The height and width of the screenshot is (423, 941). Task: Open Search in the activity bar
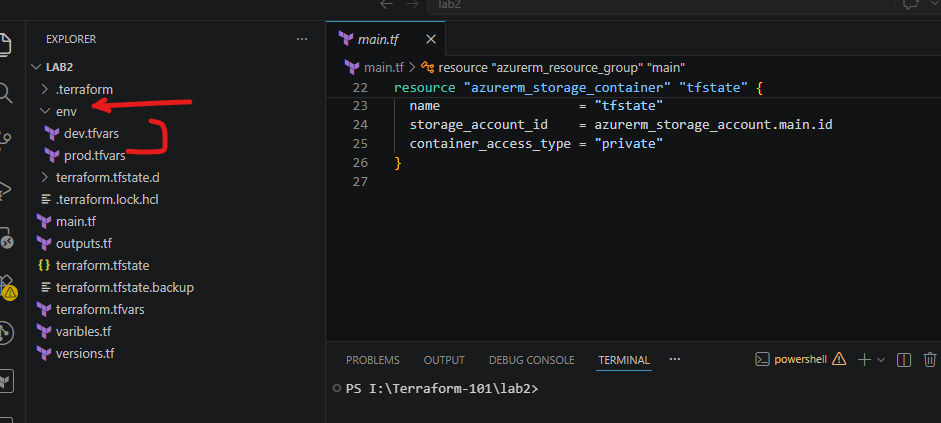coord(5,92)
